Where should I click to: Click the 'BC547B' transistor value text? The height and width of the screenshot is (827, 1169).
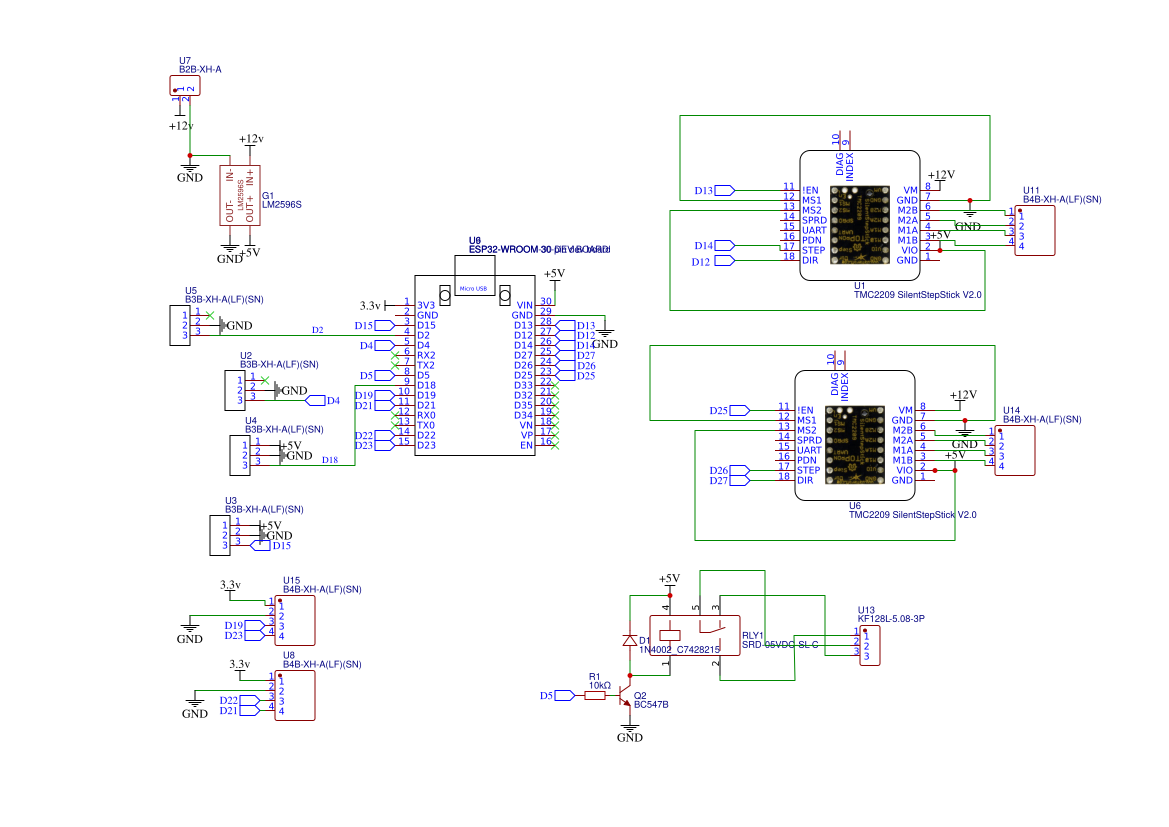(x=651, y=705)
